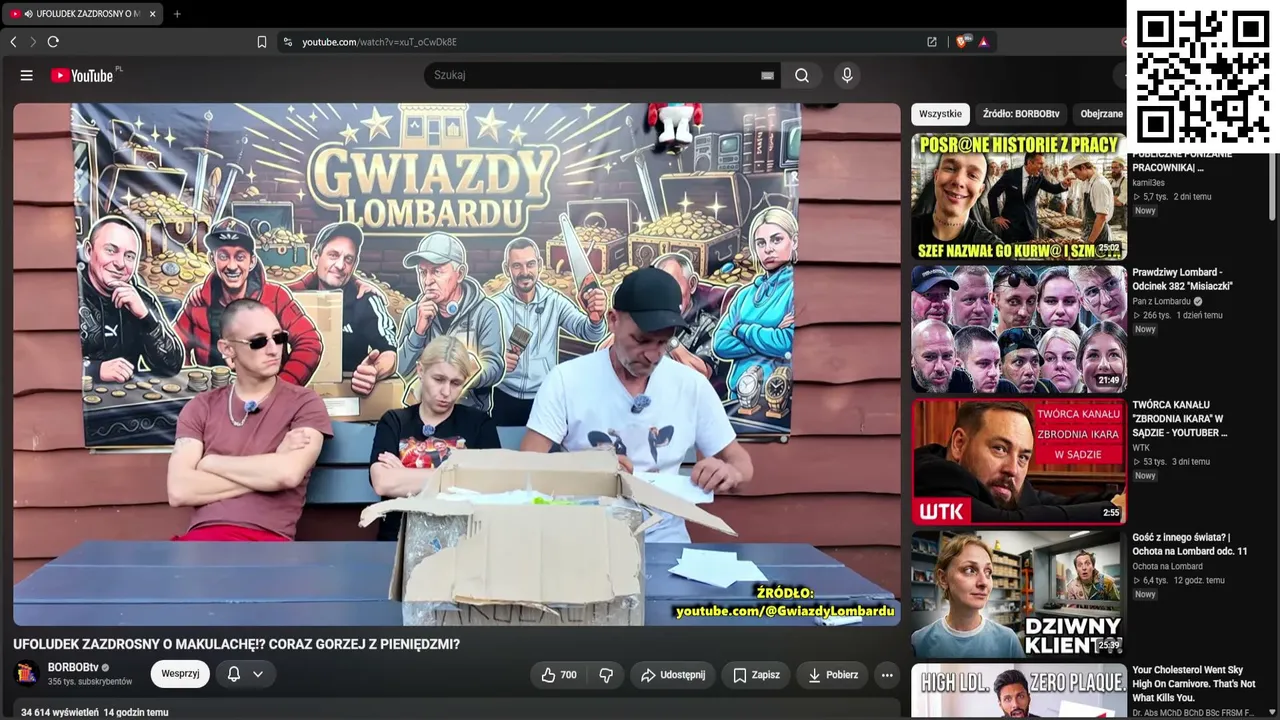Visit the WTK channel link
This screenshot has height=720, width=1280.
coord(1141,448)
